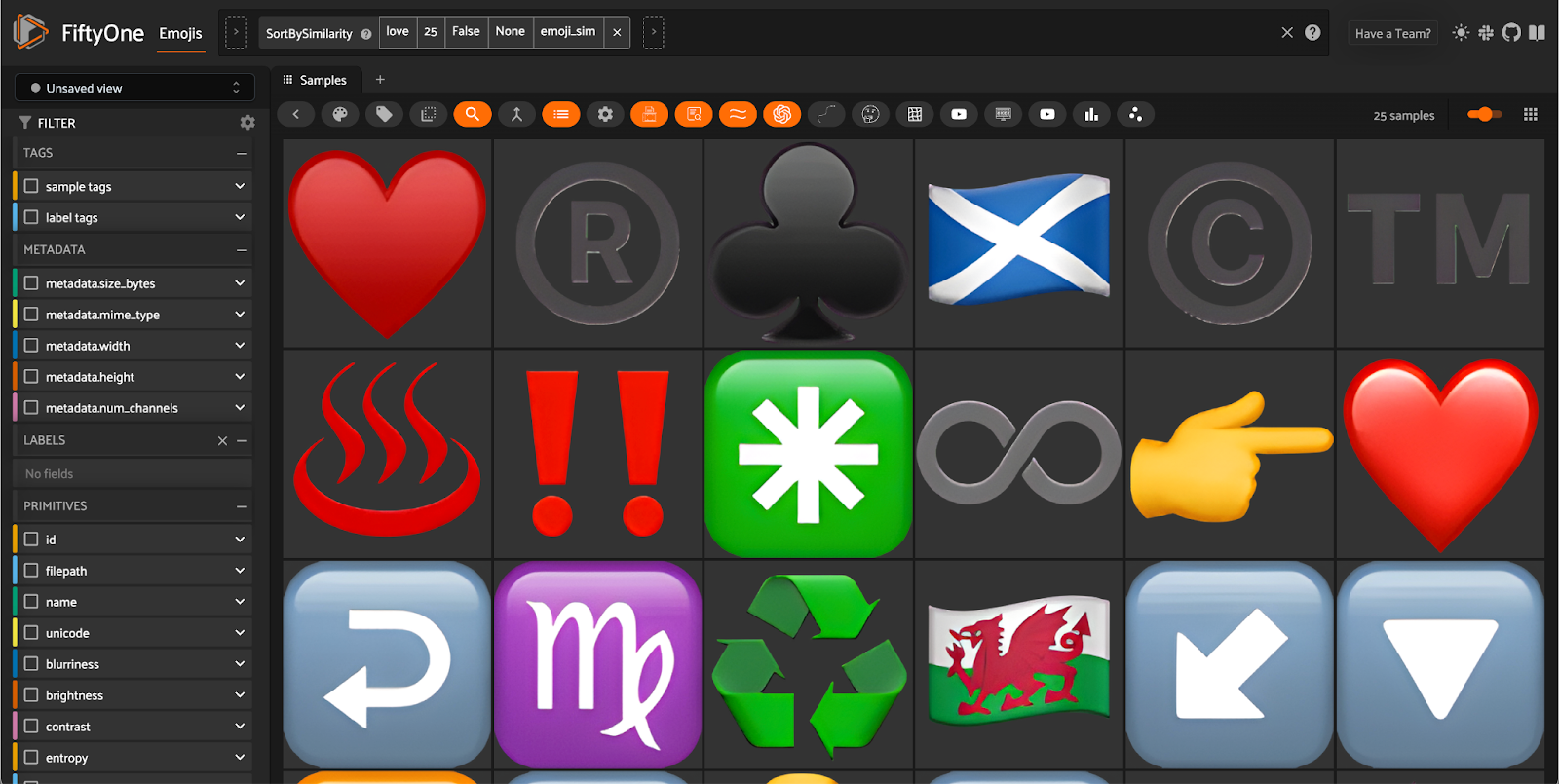This screenshot has width=1559, height=784.
Task: Expand the metadata.height filter chevron
Action: pos(240,377)
